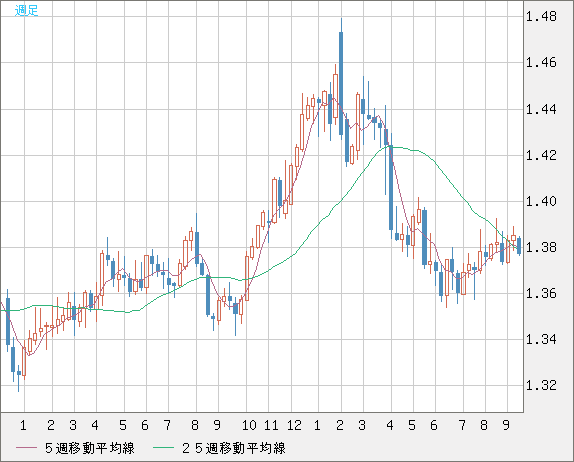The height and width of the screenshot is (462, 574).
Task: Click the 週足 chart title label
Action: 26,10
